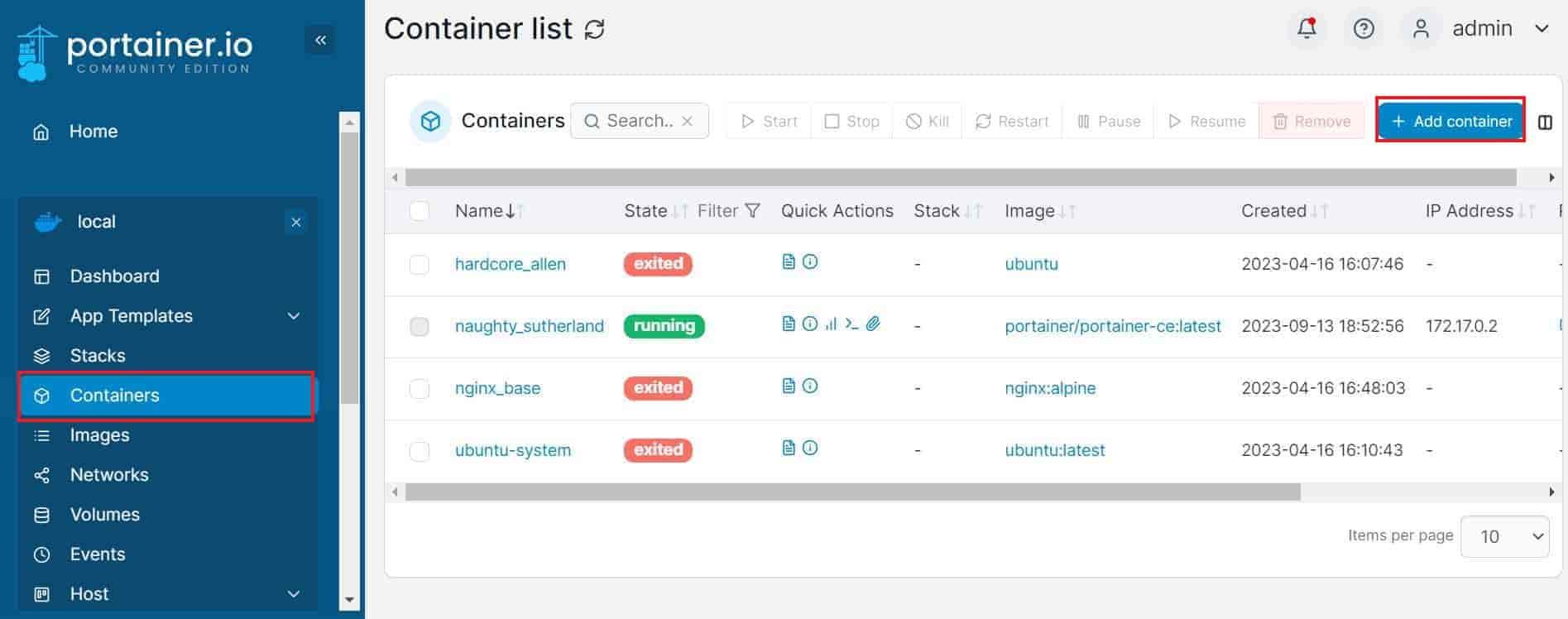Open exec console for naughty_sutherland
The width and height of the screenshot is (1568, 619).
851,324
